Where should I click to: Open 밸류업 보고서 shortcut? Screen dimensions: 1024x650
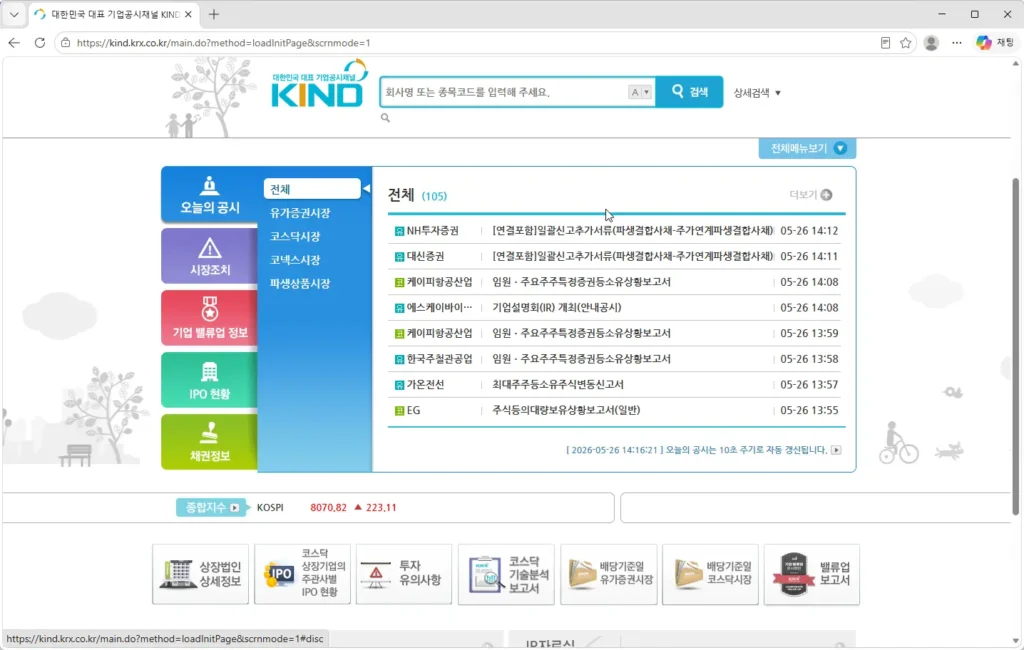coord(812,574)
